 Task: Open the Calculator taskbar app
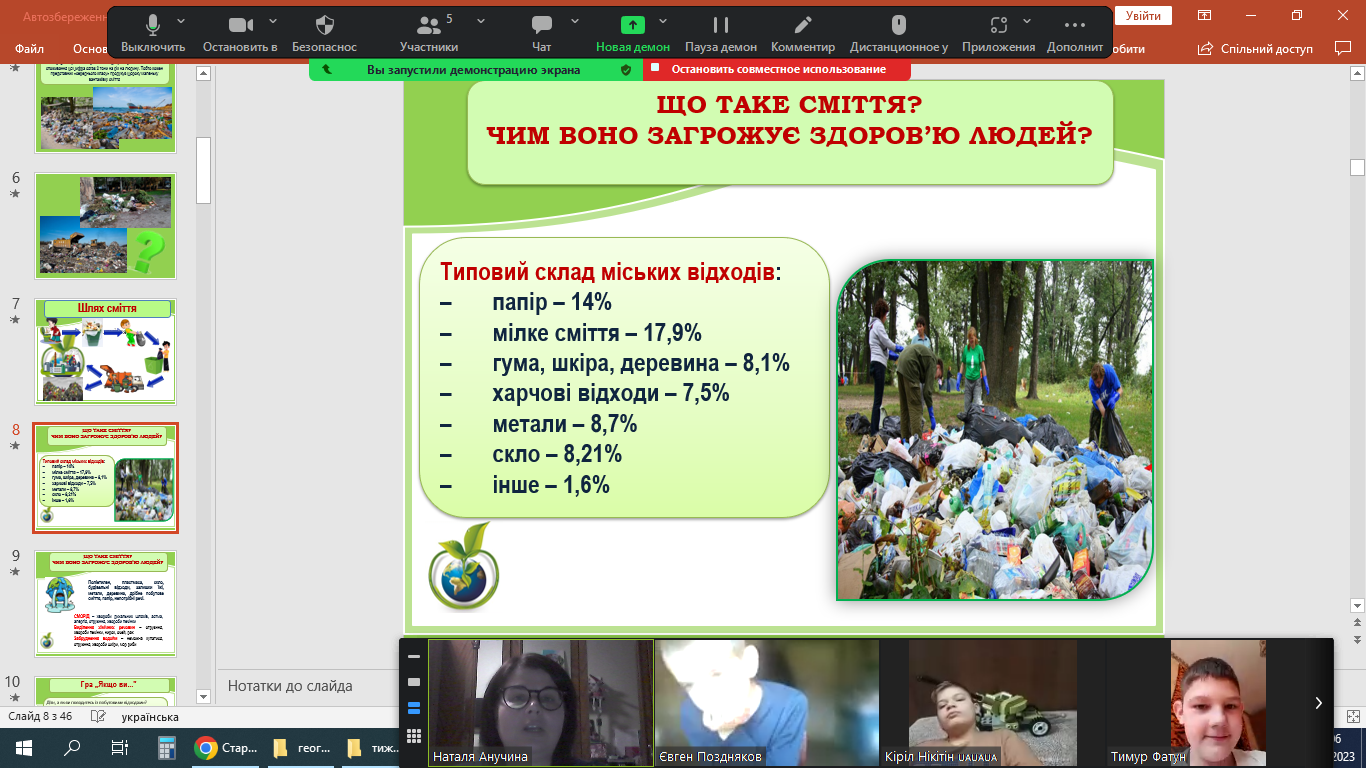pos(166,748)
